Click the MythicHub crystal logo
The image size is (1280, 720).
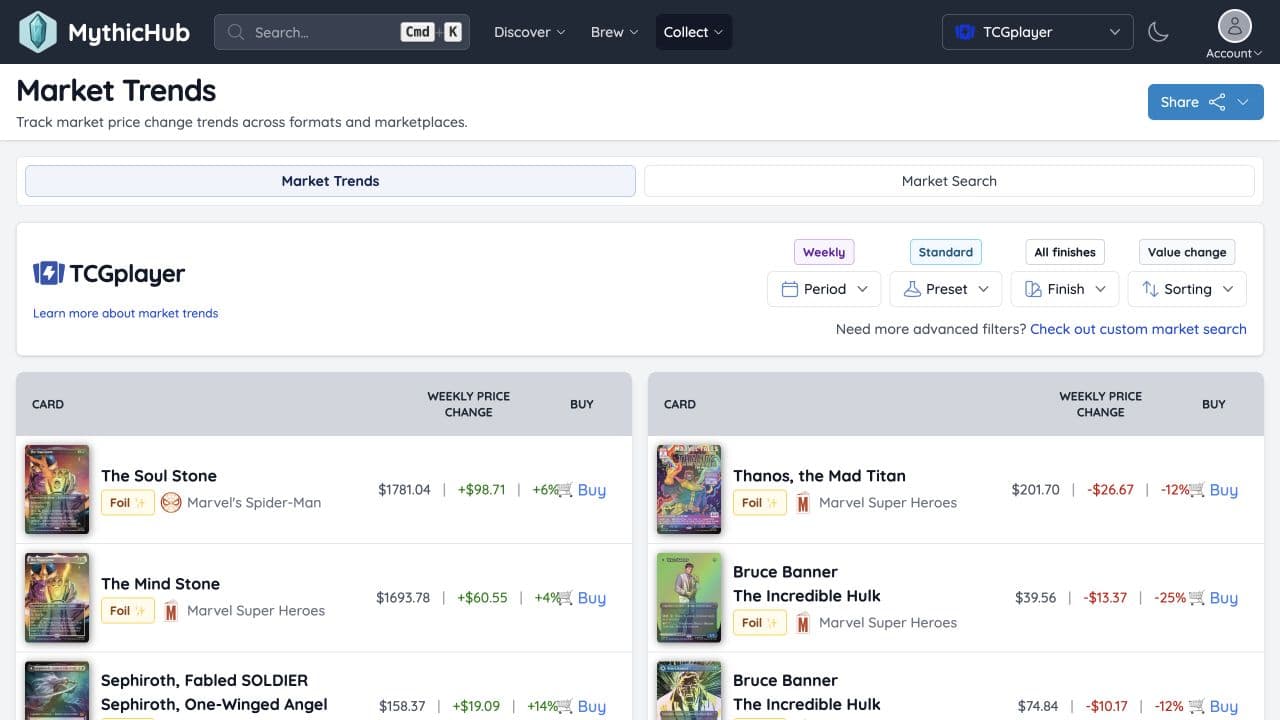click(x=38, y=32)
